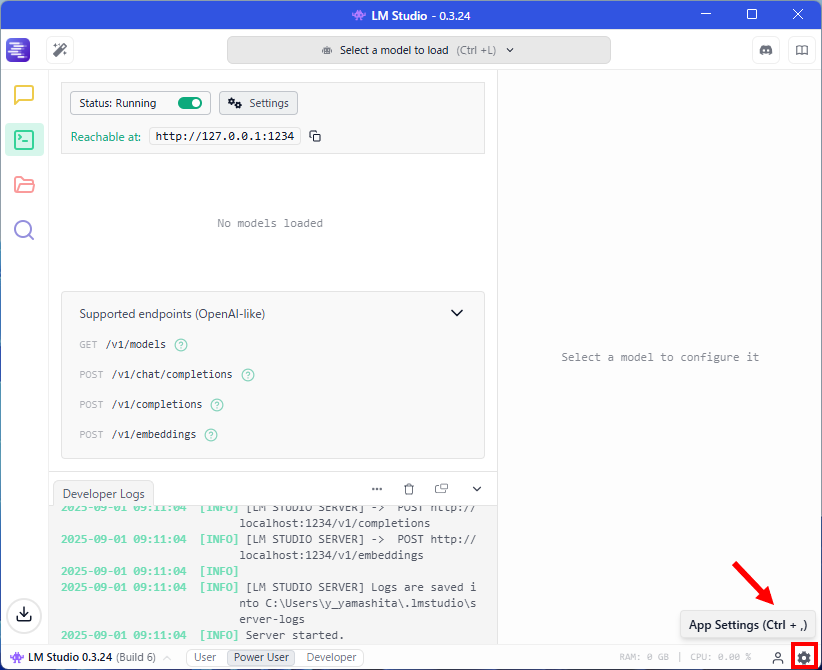Open the Downloads icon in sidebar
The height and width of the screenshot is (670, 822).
coord(24,614)
